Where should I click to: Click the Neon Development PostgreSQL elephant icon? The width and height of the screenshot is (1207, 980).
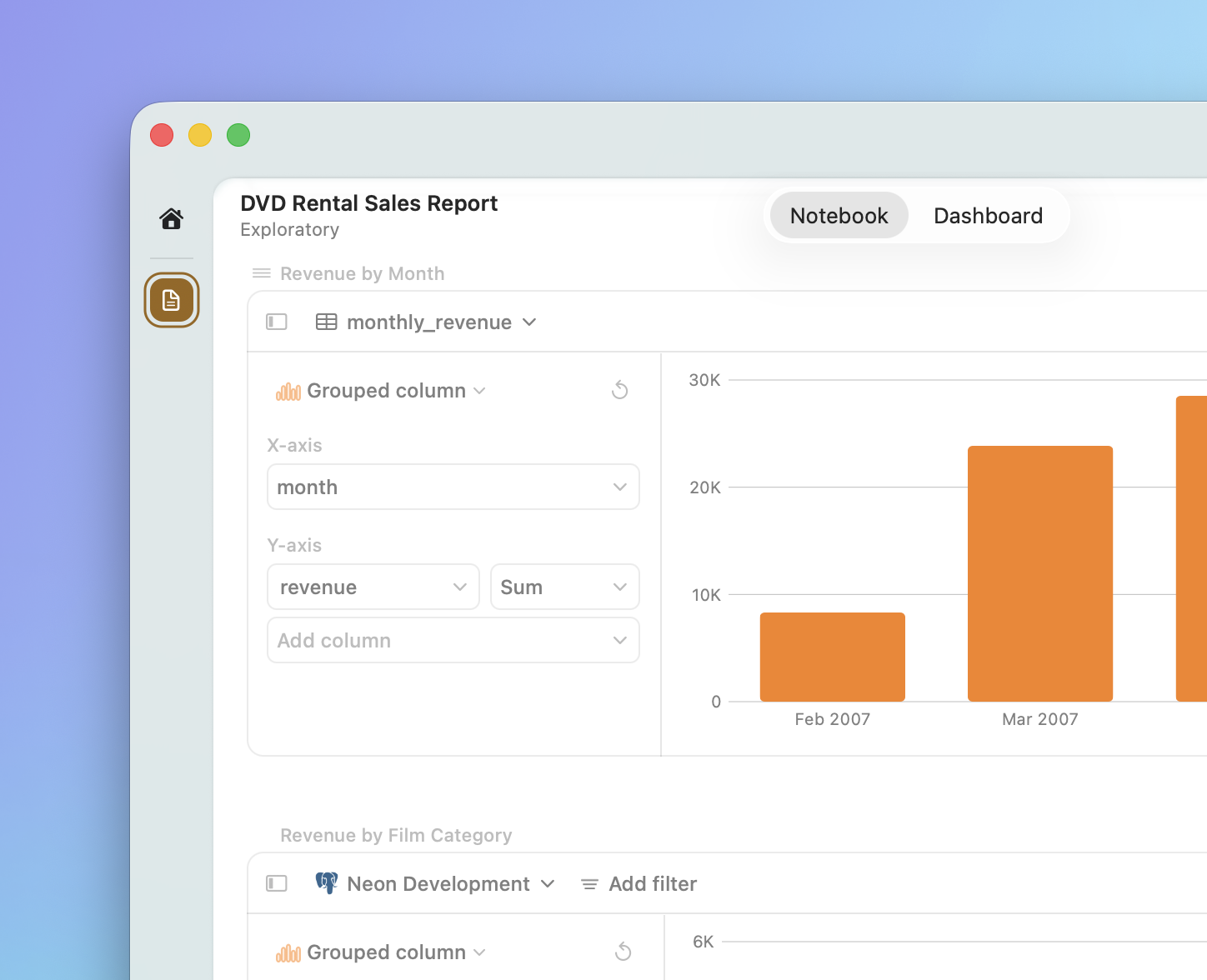(327, 883)
